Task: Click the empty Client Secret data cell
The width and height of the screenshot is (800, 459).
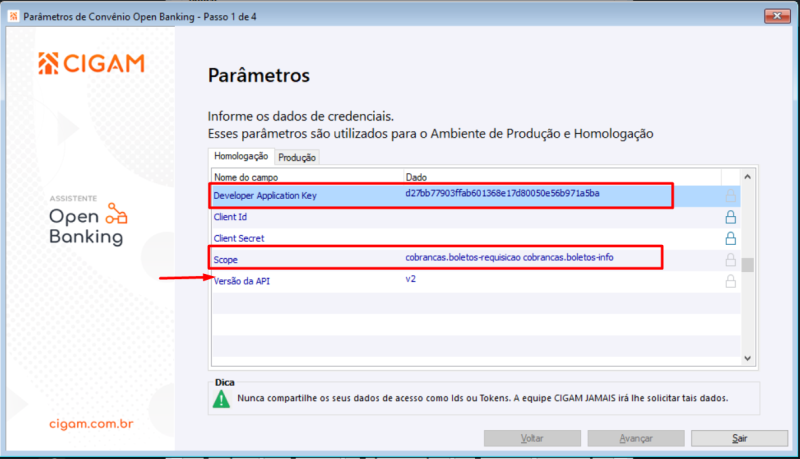Action: coord(561,238)
